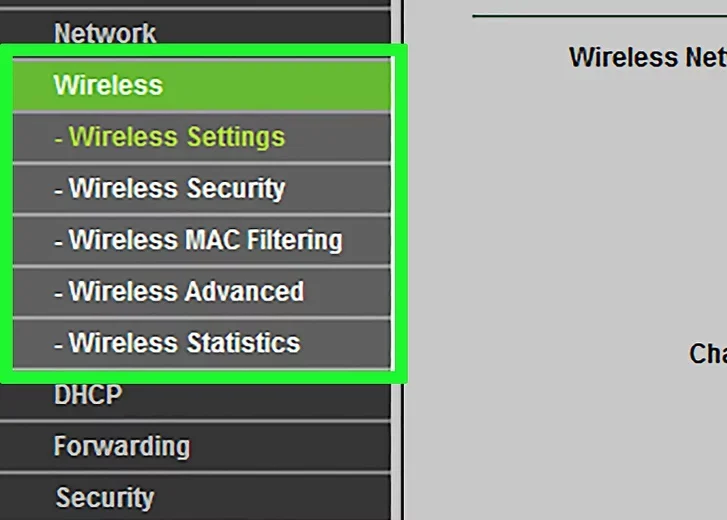Image resolution: width=727 pixels, height=520 pixels.
Task: Click the partially visible Cha label
Action: tap(708, 354)
